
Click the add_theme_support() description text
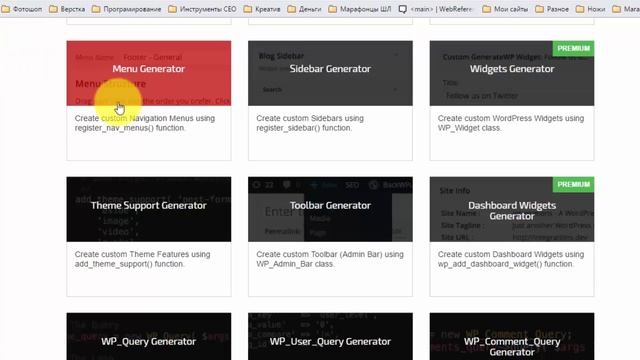point(143,259)
